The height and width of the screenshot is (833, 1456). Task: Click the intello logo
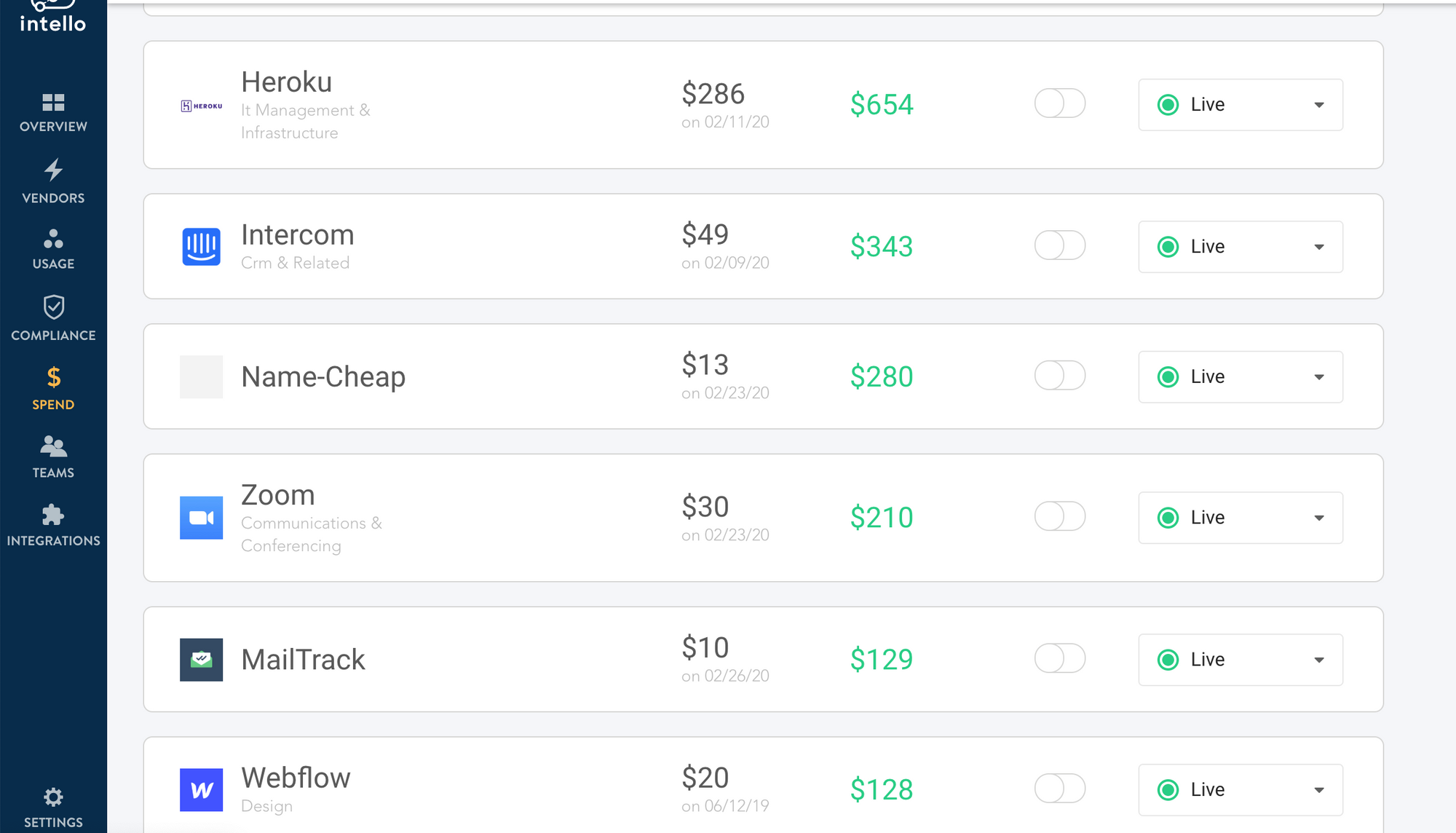coord(53,17)
